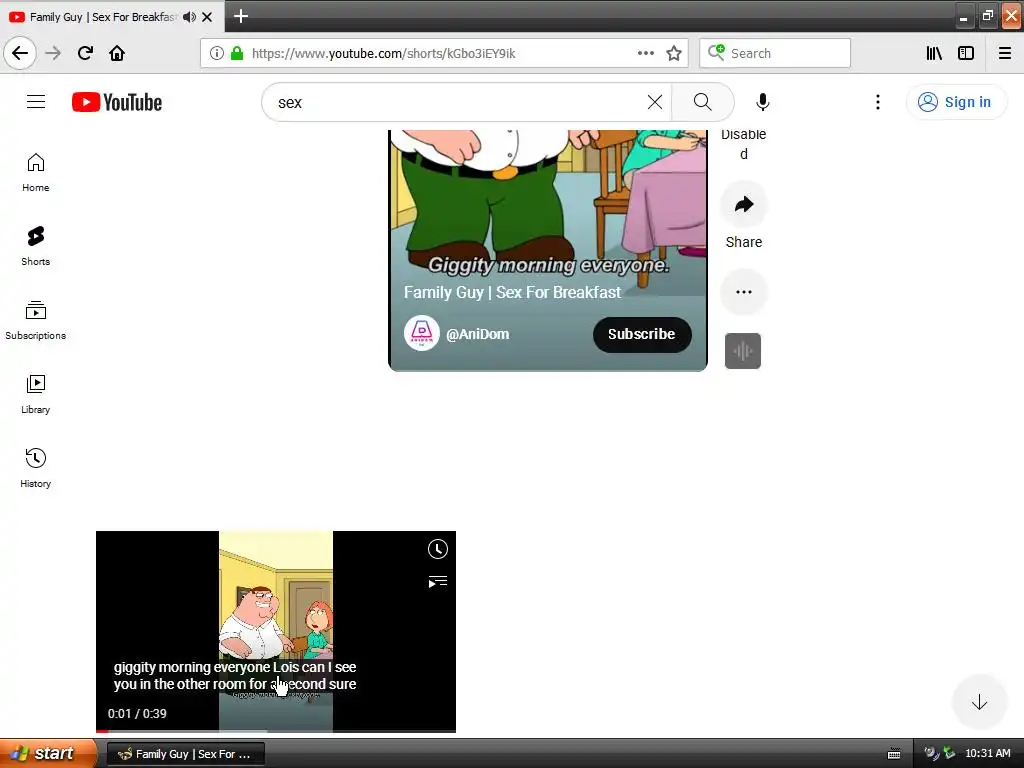Click the on-screen keyboard tray icon

tap(894, 754)
